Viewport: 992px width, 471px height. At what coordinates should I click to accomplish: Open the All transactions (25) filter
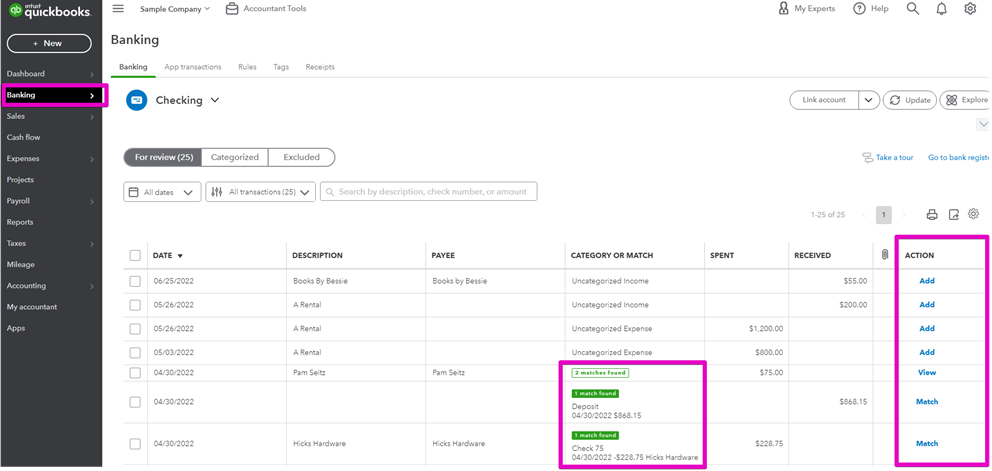261,192
